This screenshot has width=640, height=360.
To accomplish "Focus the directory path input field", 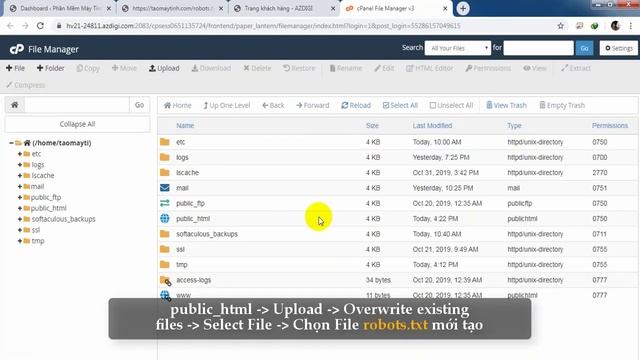I will tap(77, 105).
